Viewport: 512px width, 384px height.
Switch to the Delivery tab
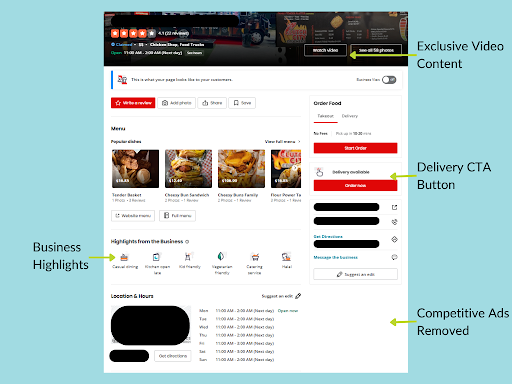[x=350, y=116]
